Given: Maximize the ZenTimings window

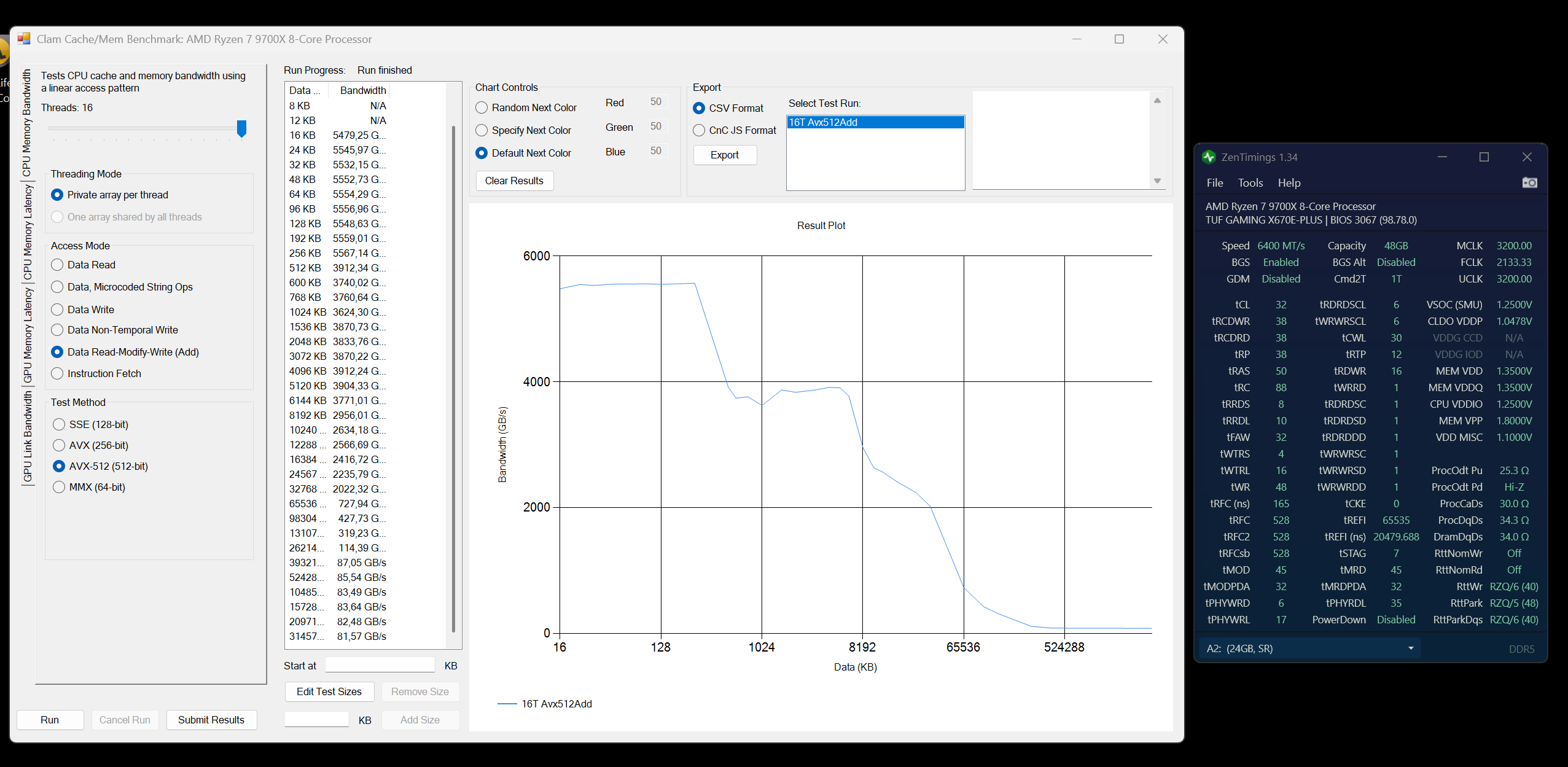Looking at the screenshot, I should [1484, 157].
